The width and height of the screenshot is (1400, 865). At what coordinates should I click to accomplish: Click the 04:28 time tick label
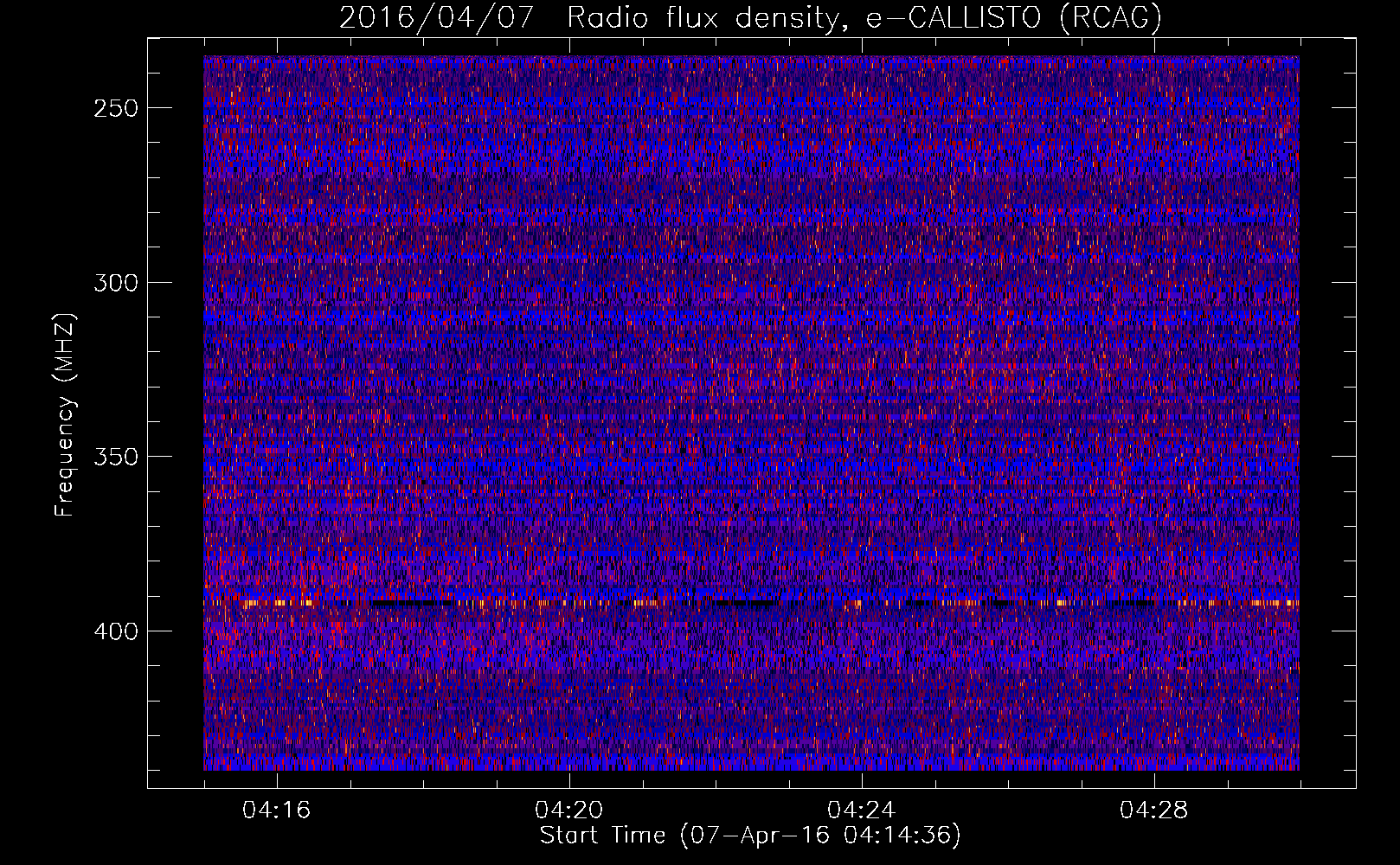pyautogui.click(x=1154, y=811)
